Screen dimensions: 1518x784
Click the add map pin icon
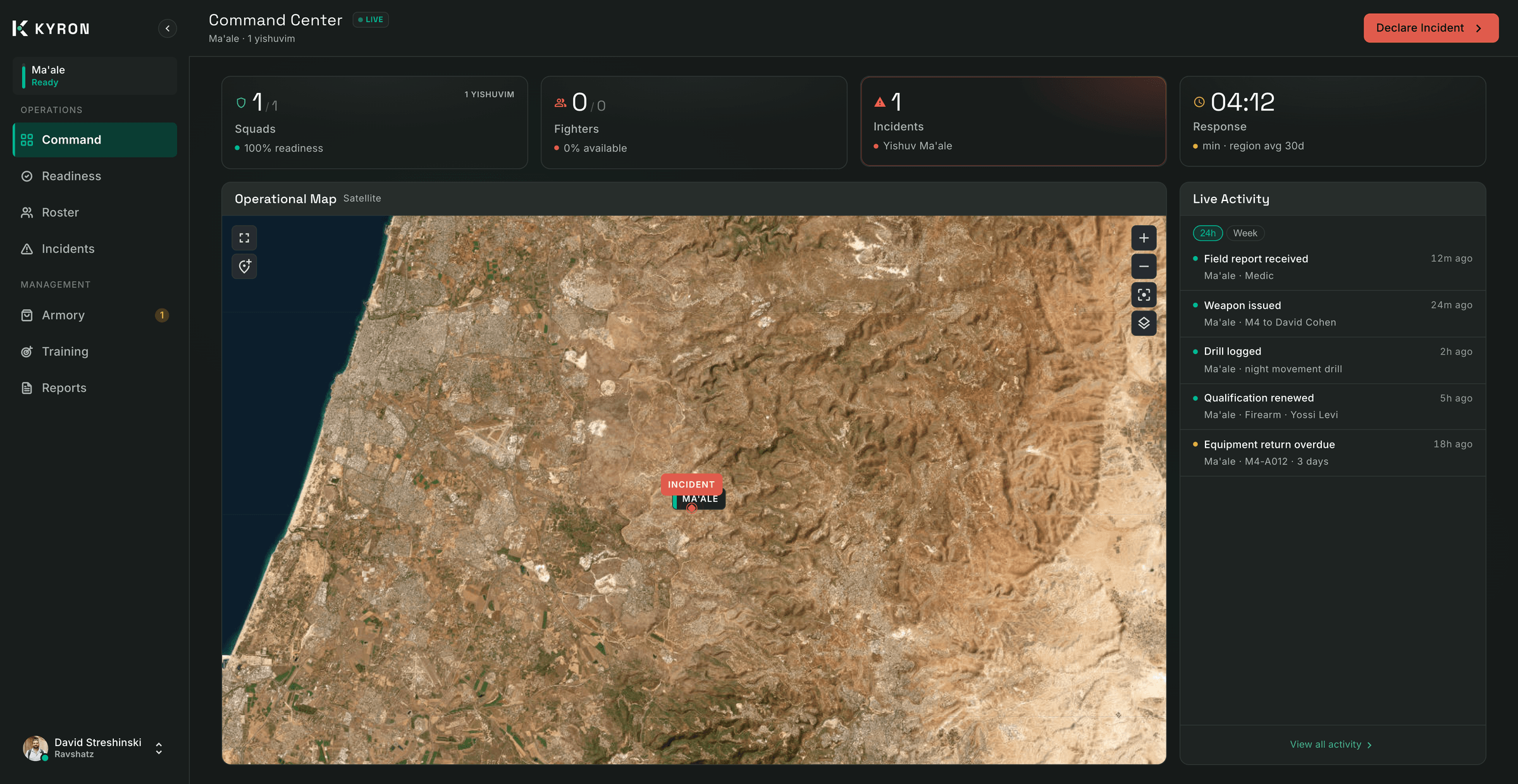point(244,267)
